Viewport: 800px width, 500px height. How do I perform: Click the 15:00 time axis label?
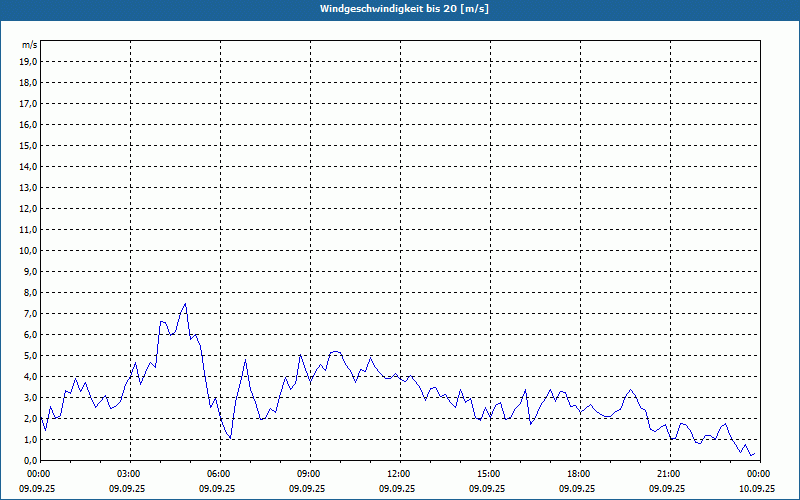tap(488, 473)
